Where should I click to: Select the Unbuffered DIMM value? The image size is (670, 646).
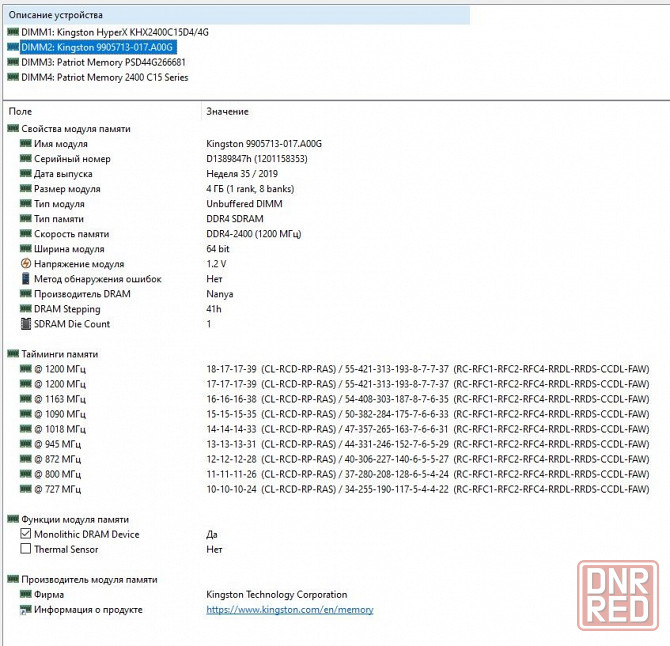244,204
